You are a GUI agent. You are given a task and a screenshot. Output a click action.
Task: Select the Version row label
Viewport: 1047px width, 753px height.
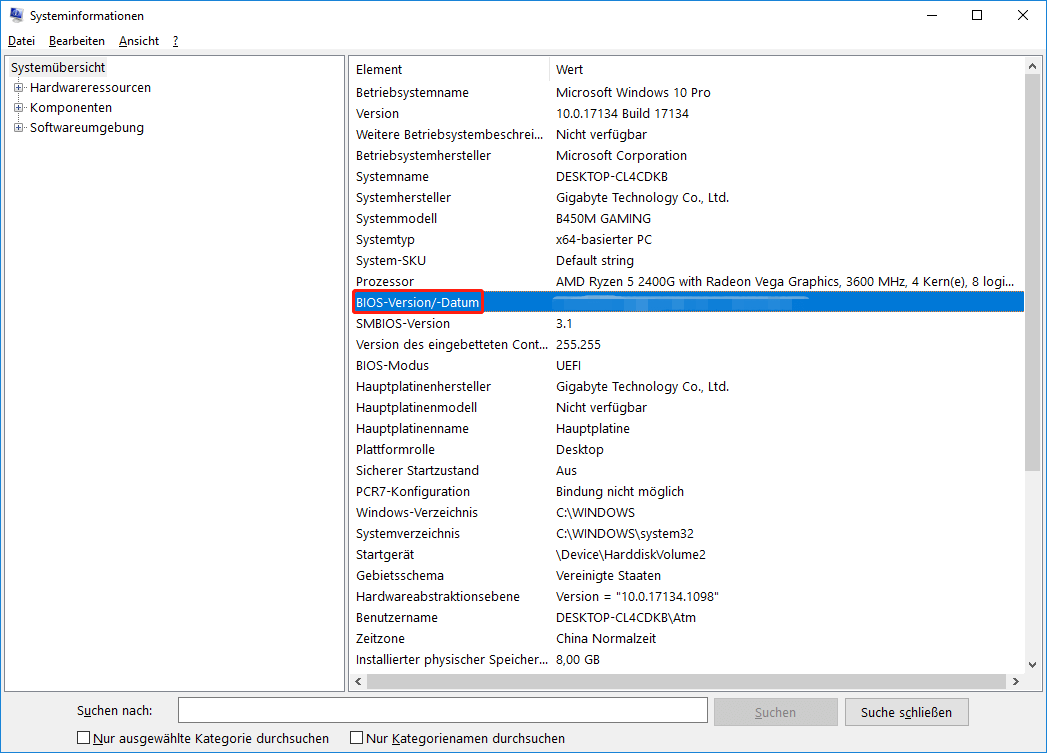(x=377, y=113)
